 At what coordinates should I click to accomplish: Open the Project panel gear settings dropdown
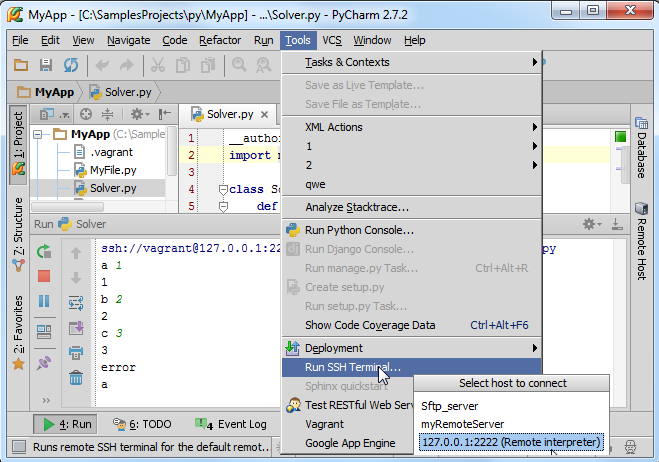[x=140, y=114]
